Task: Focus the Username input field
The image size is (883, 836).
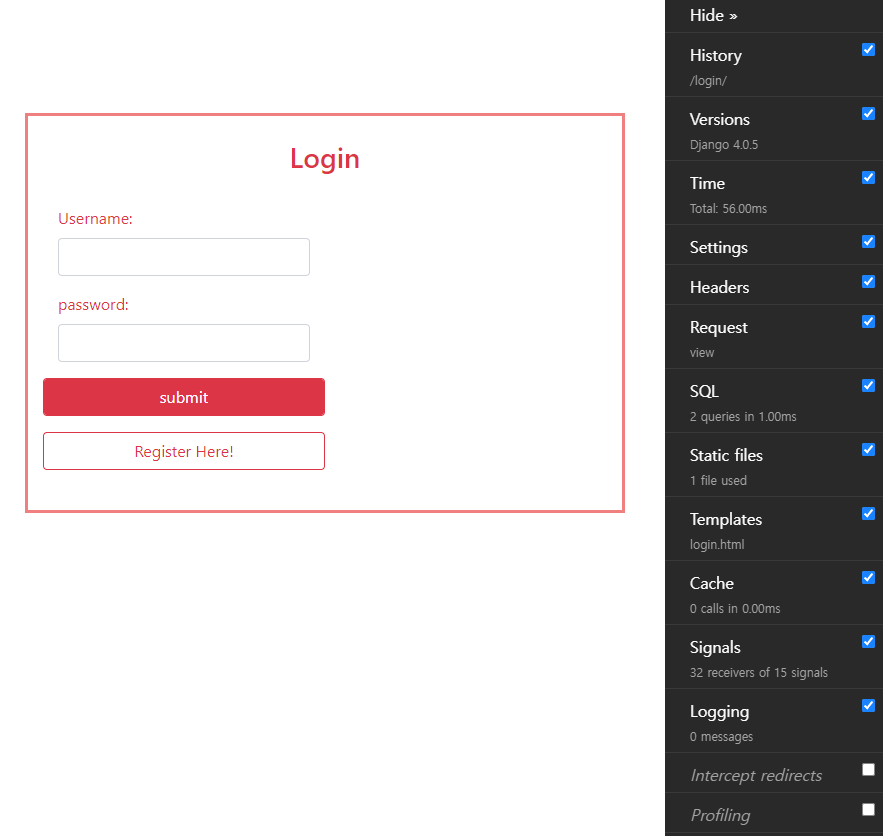Action: click(x=184, y=257)
